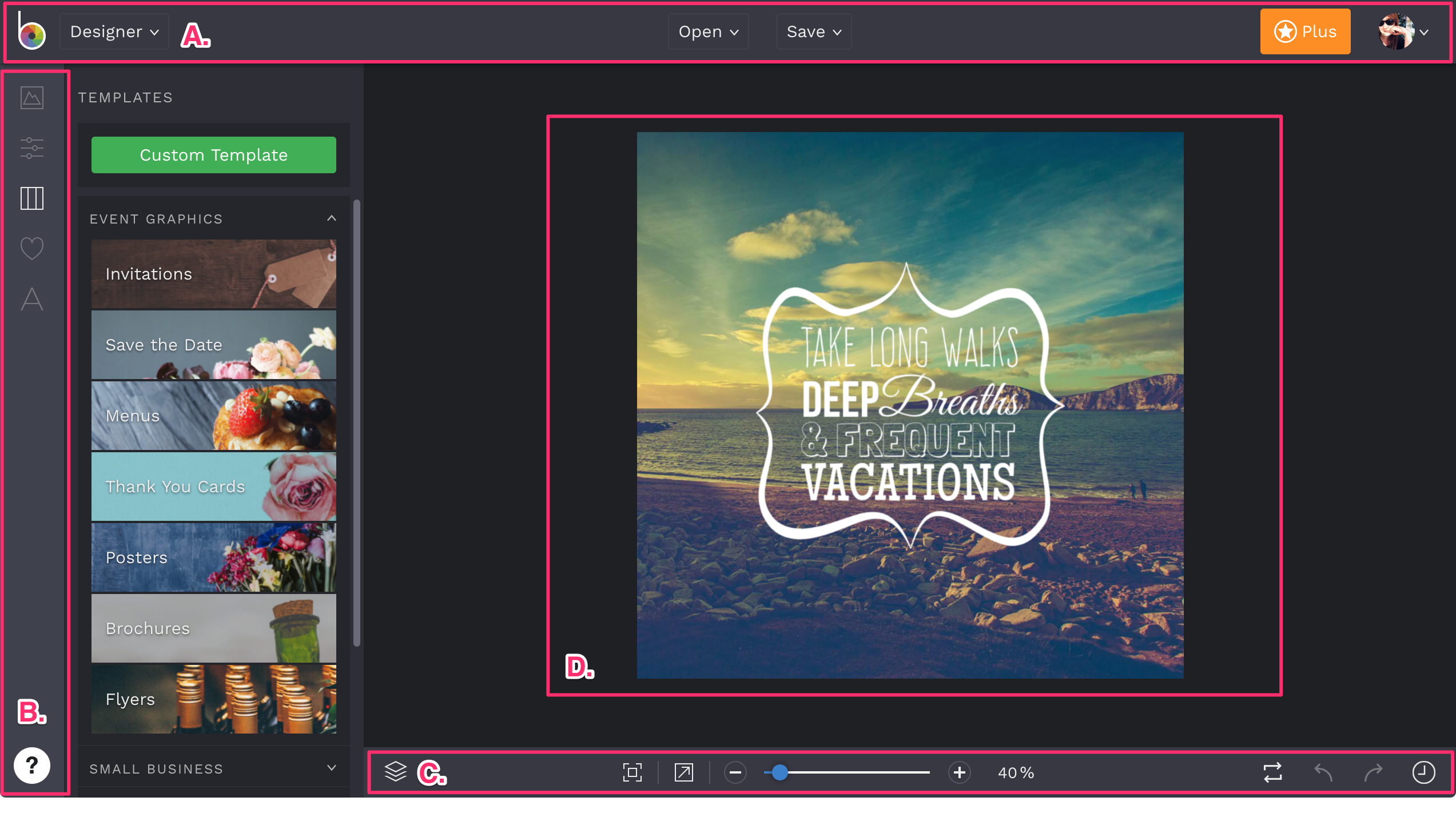Select the Menus template category
The height and width of the screenshot is (821, 1456).
click(x=214, y=416)
